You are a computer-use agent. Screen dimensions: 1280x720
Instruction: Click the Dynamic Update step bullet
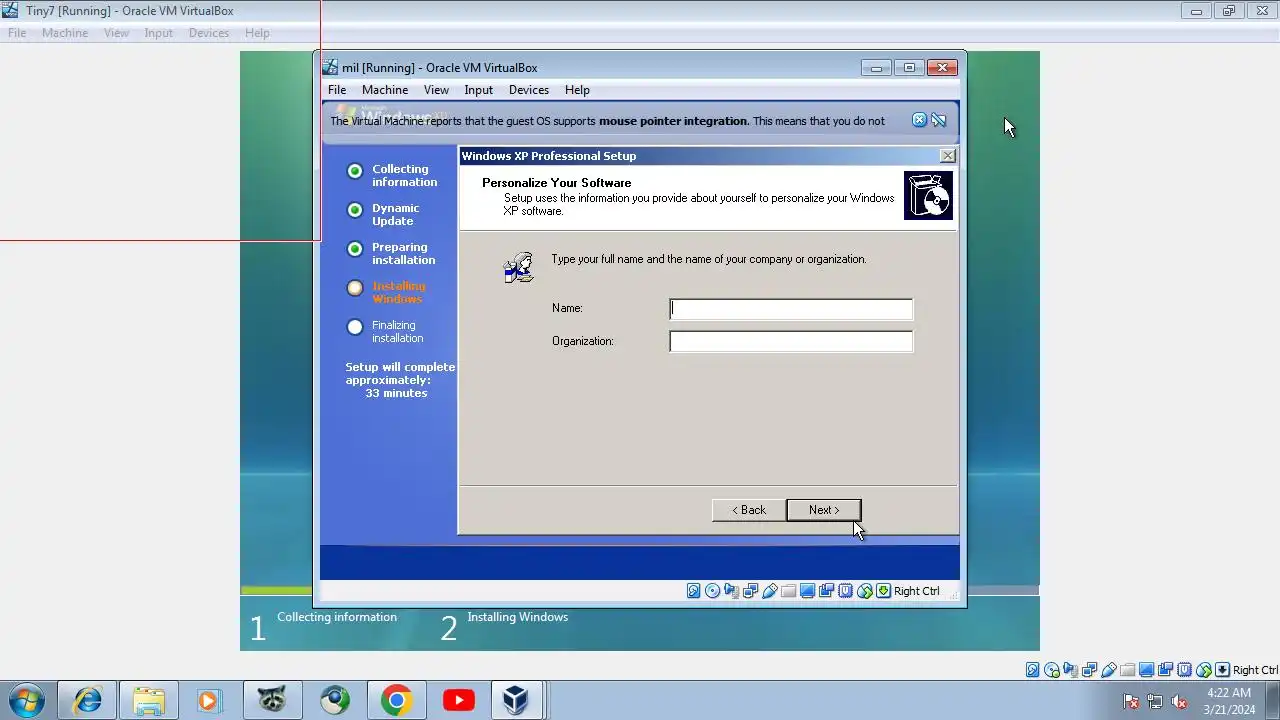tap(355, 210)
